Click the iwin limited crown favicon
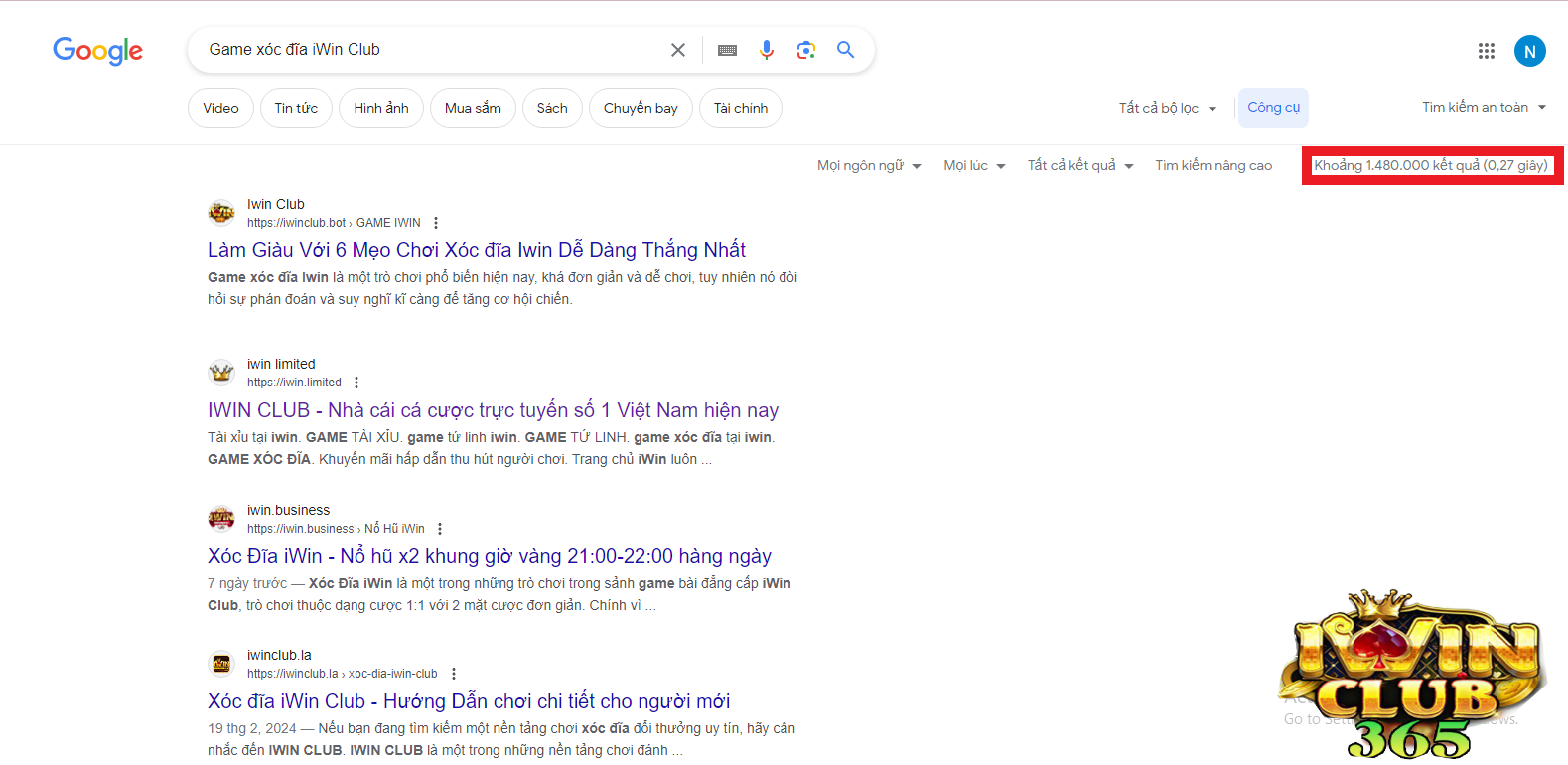Screen dimensions: 1568x765 (x=221, y=373)
